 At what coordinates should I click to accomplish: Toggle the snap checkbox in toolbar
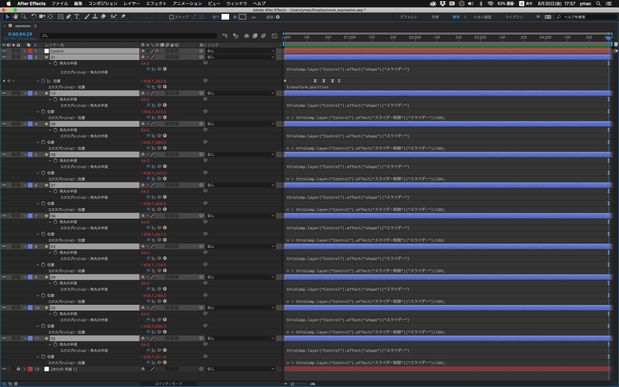(171, 17)
